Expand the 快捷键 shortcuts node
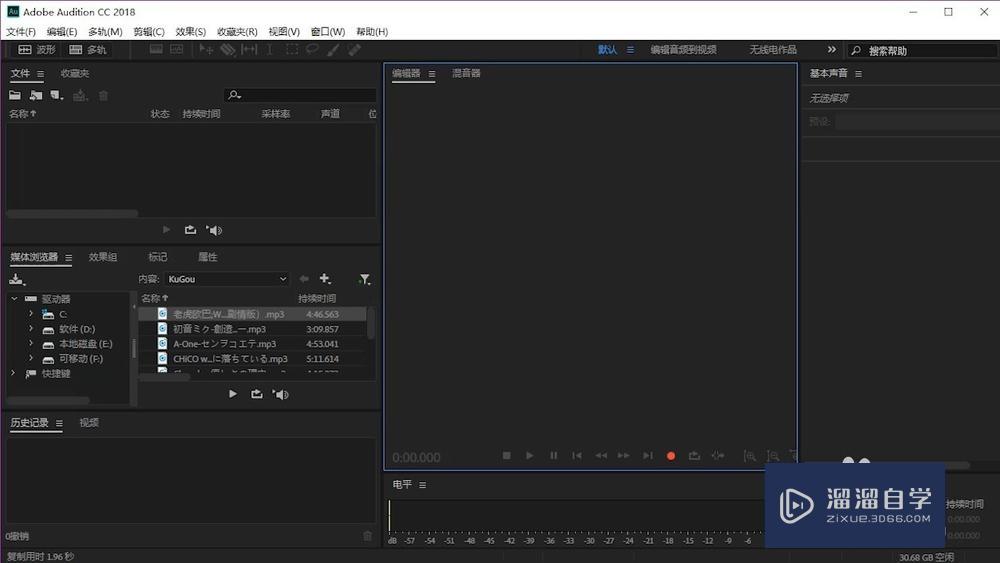The width and height of the screenshot is (1000, 563). pos(13,373)
